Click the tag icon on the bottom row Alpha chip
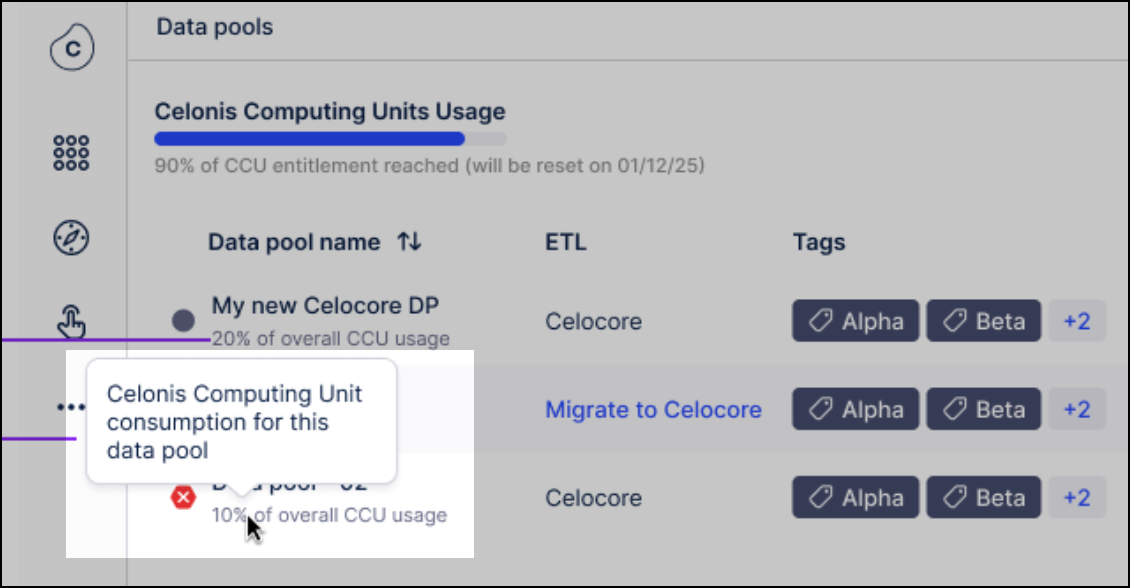 point(821,497)
